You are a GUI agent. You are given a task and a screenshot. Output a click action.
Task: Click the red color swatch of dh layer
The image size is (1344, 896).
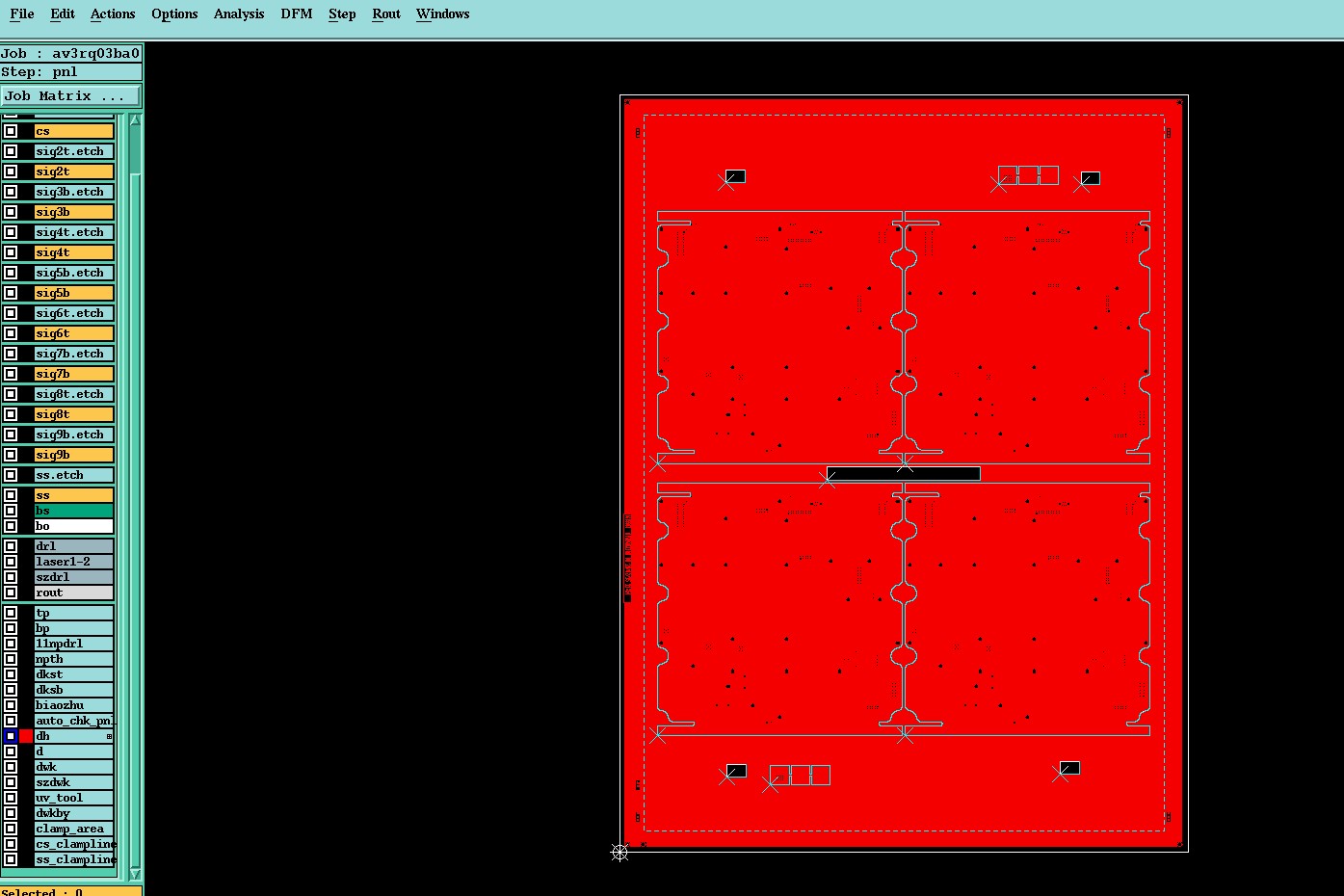pyautogui.click(x=26, y=736)
